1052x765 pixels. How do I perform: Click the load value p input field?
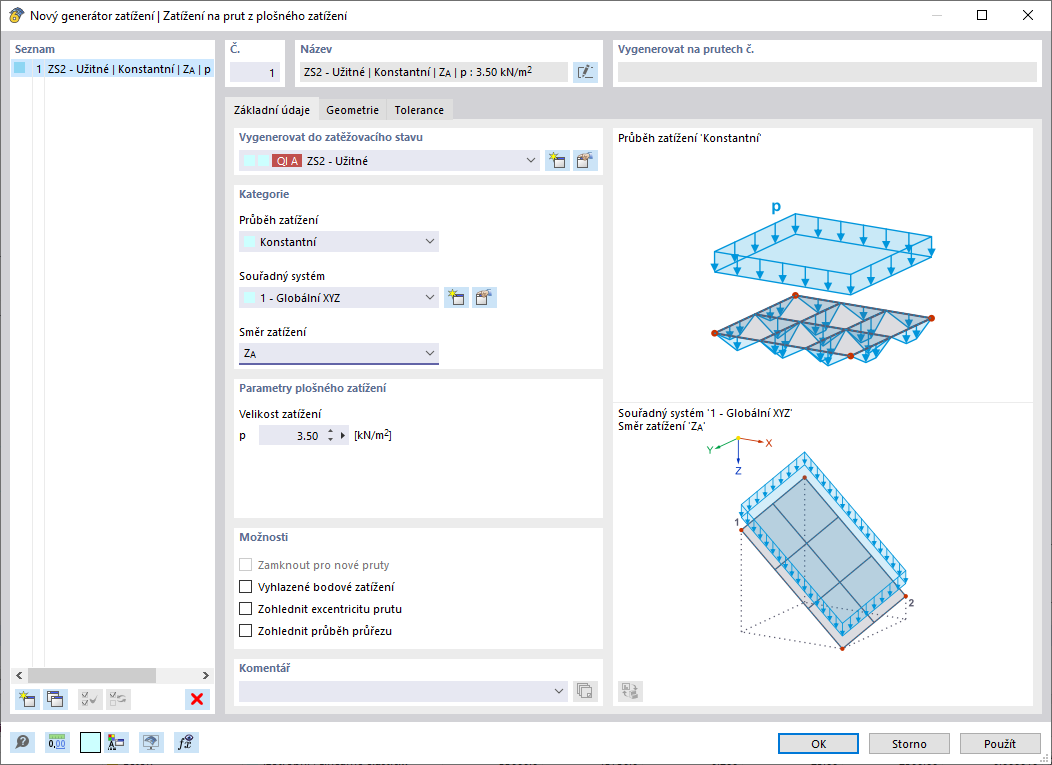click(291, 436)
